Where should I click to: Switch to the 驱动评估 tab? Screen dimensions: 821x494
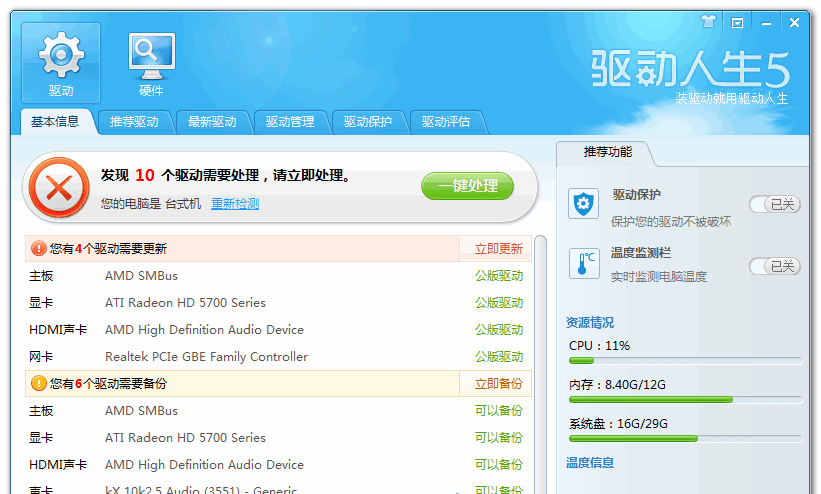tap(446, 122)
